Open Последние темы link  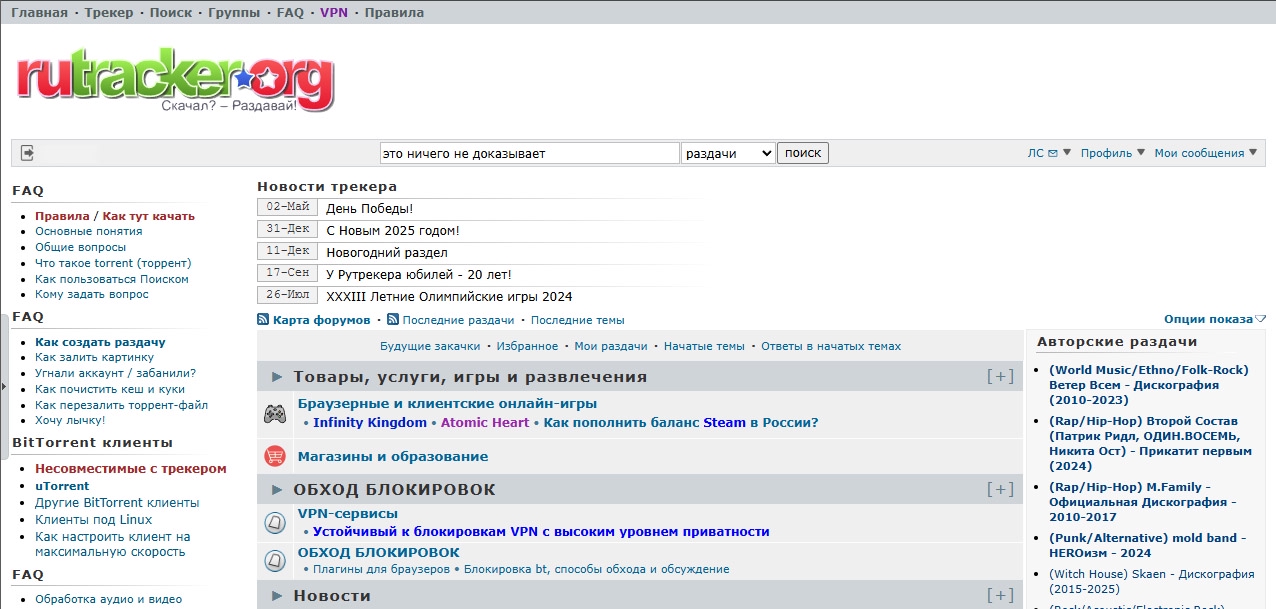(x=577, y=320)
